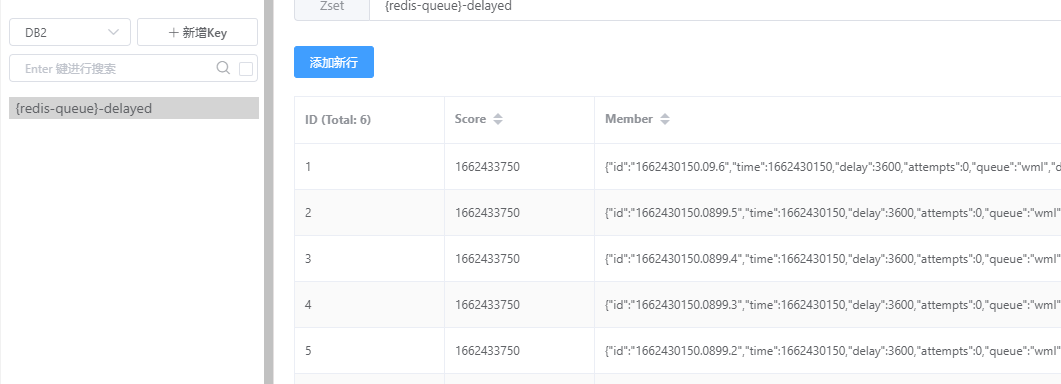
Task: Select the {redis-queue}-delayed key in list
Action: (x=134, y=108)
